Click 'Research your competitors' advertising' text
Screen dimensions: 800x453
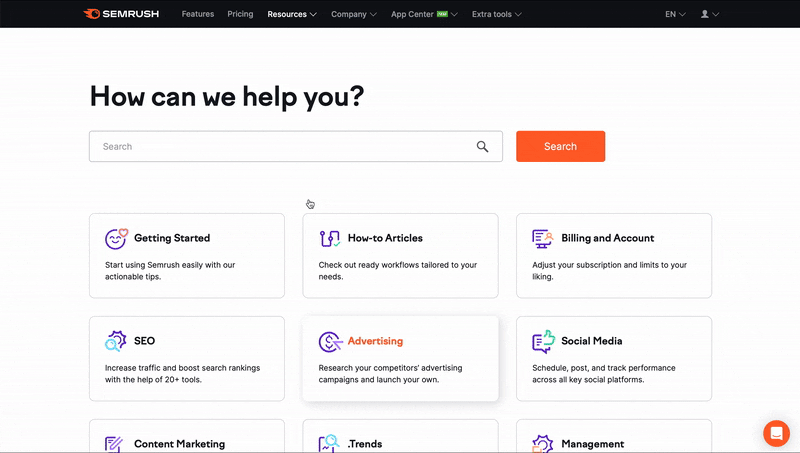[x=390, y=374]
